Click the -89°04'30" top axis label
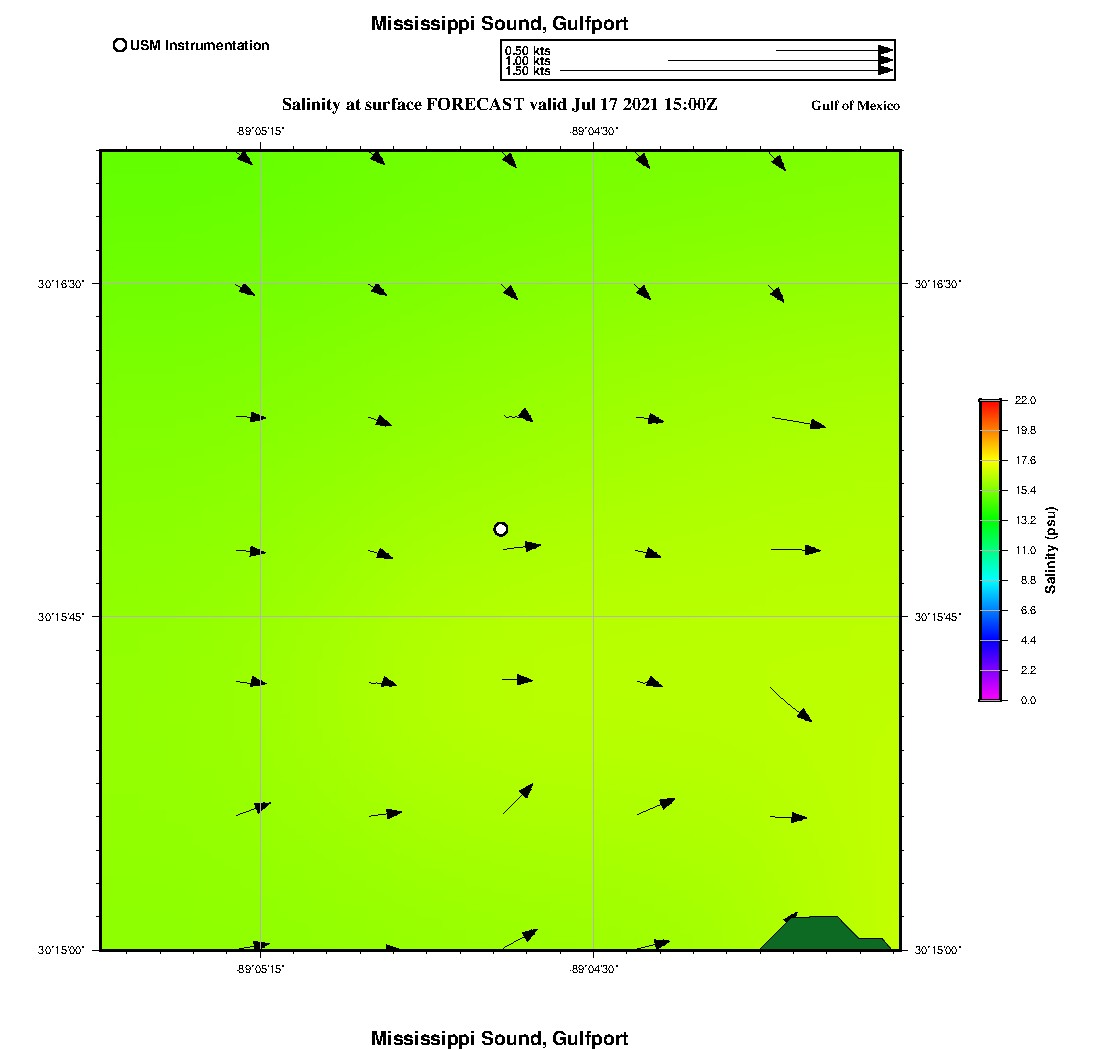Screen dimensions: 1100x1050 595,131
